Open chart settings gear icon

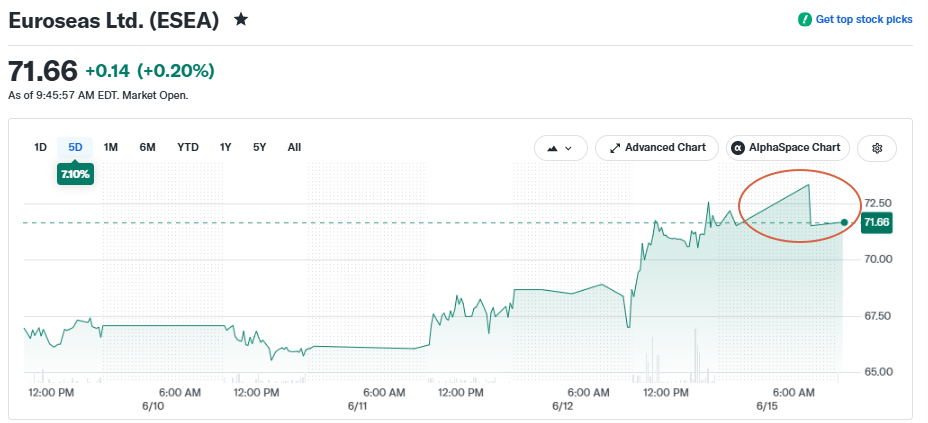(877, 148)
